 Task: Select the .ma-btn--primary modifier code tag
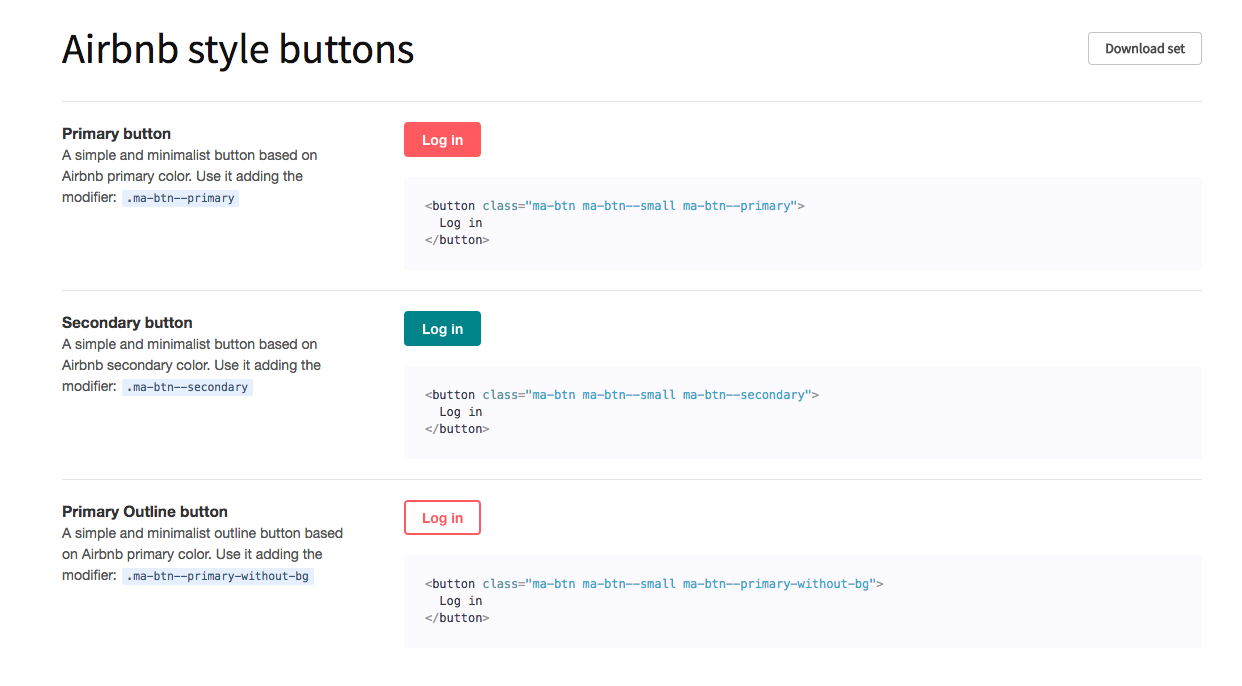181,198
